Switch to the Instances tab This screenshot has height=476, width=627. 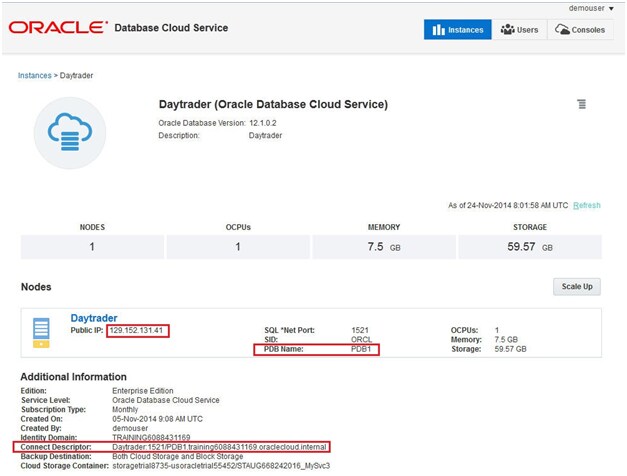pos(457,30)
